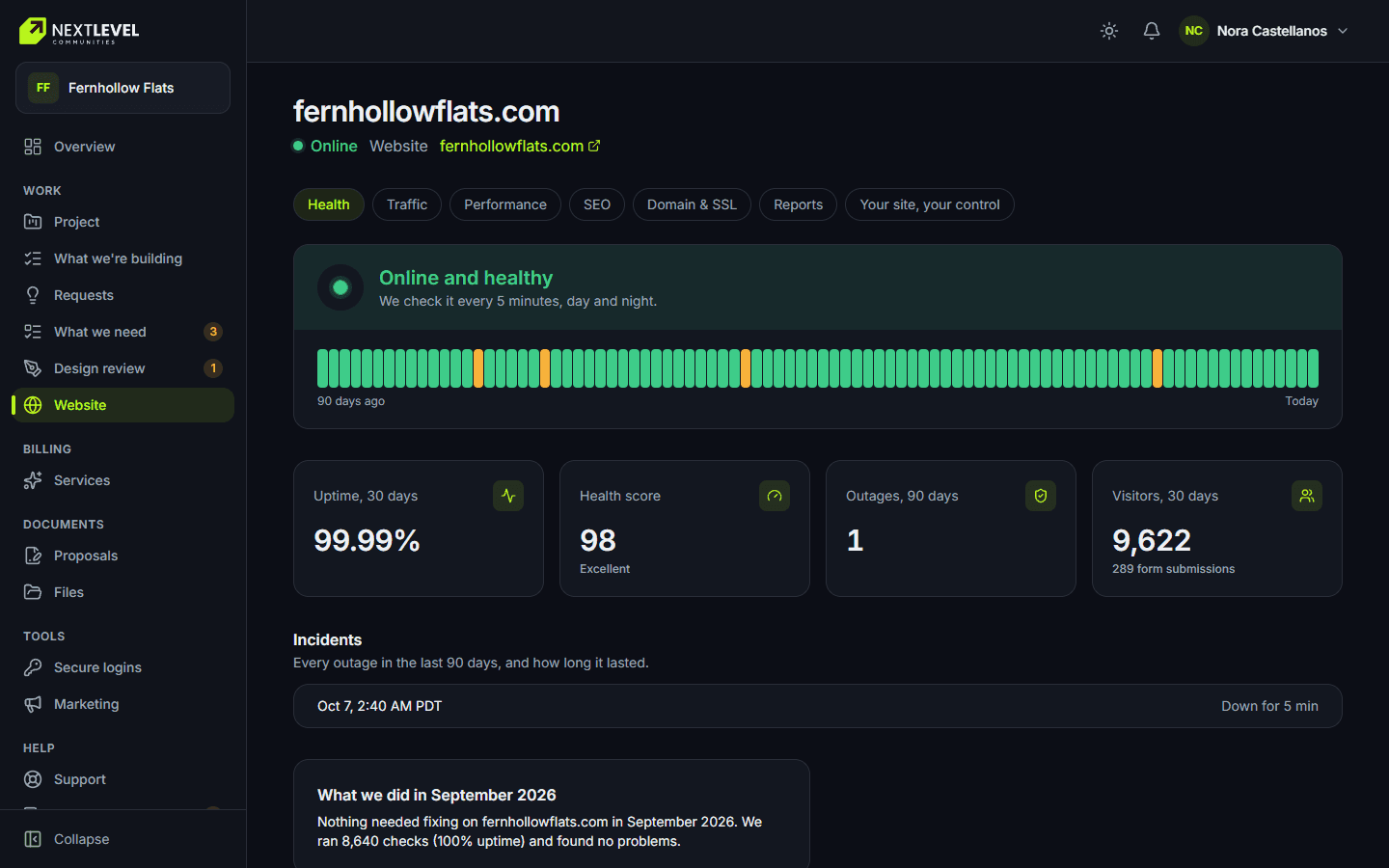Click the Requests lightbulb icon
This screenshot has width=1389, height=868.
(33, 295)
